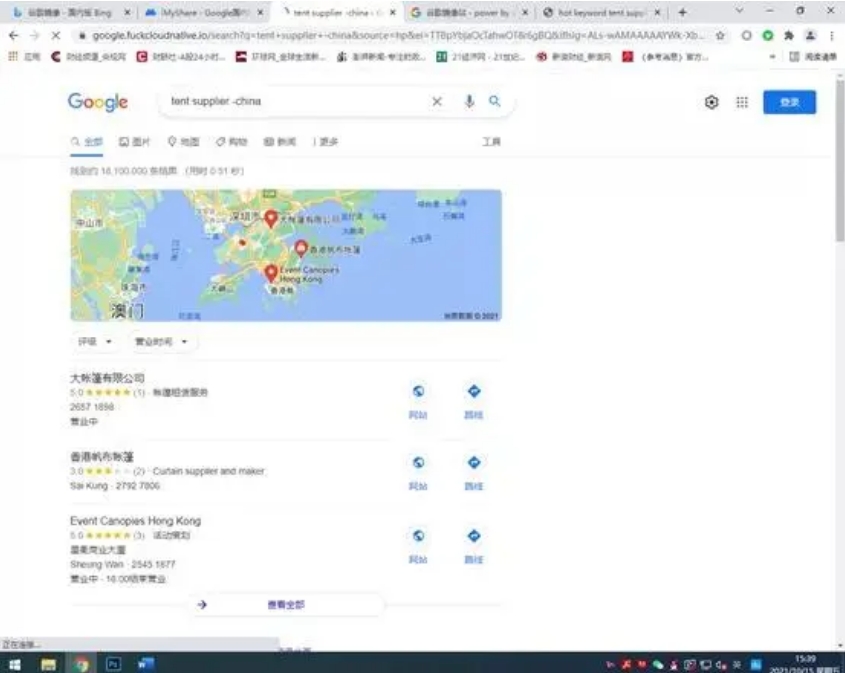The image size is (845, 673).
Task: Select the Maps search tab
Action: click(x=183, y=142)
